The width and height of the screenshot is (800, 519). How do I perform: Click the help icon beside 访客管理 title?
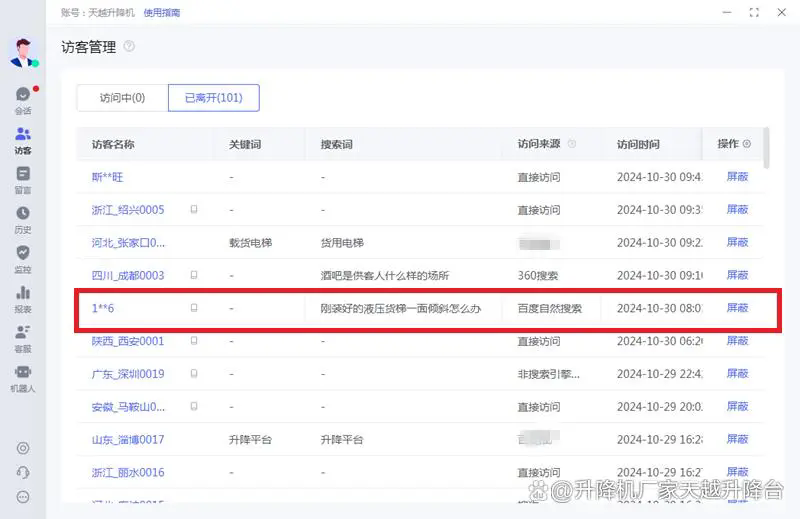129,47
